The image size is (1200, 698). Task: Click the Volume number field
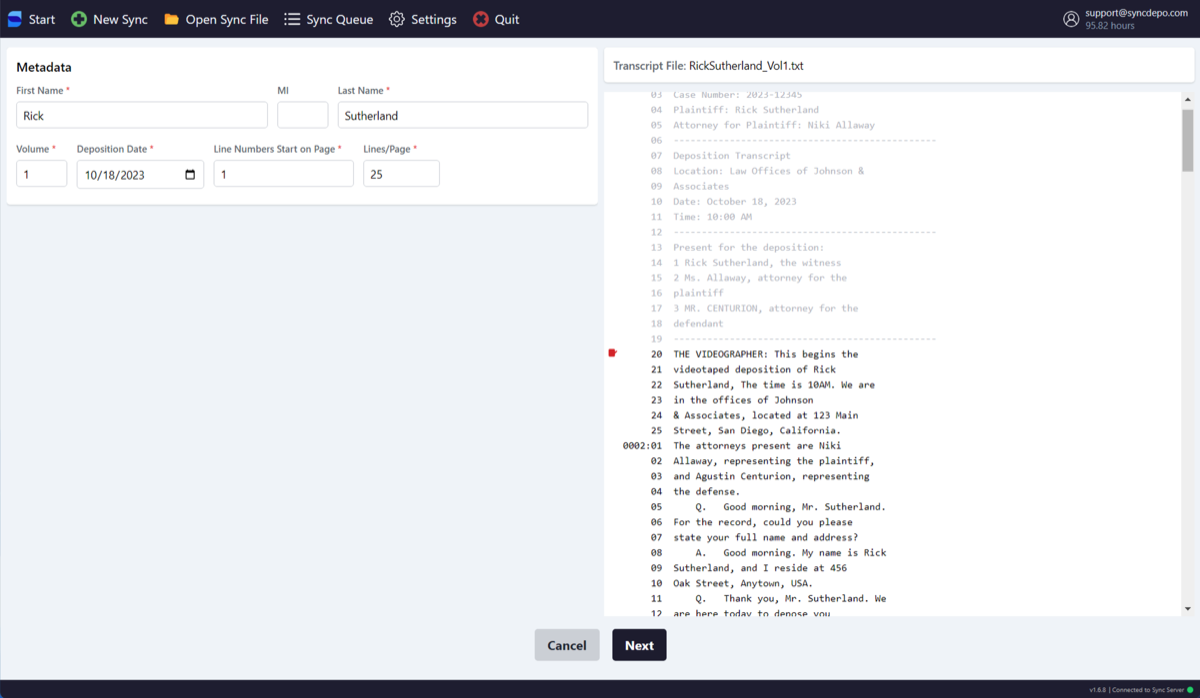(41, 174)
